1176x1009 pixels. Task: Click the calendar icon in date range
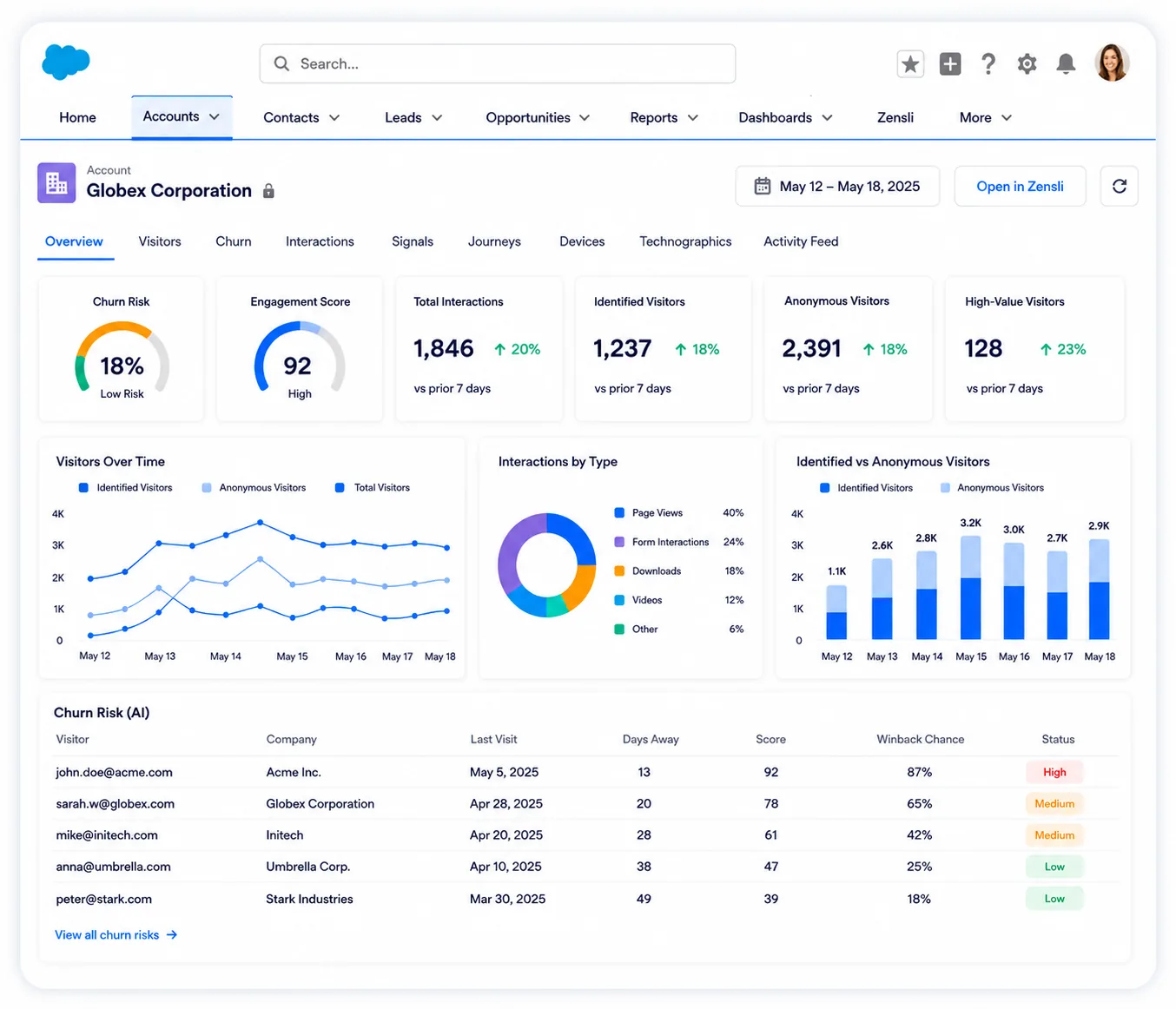pos(763,186)
